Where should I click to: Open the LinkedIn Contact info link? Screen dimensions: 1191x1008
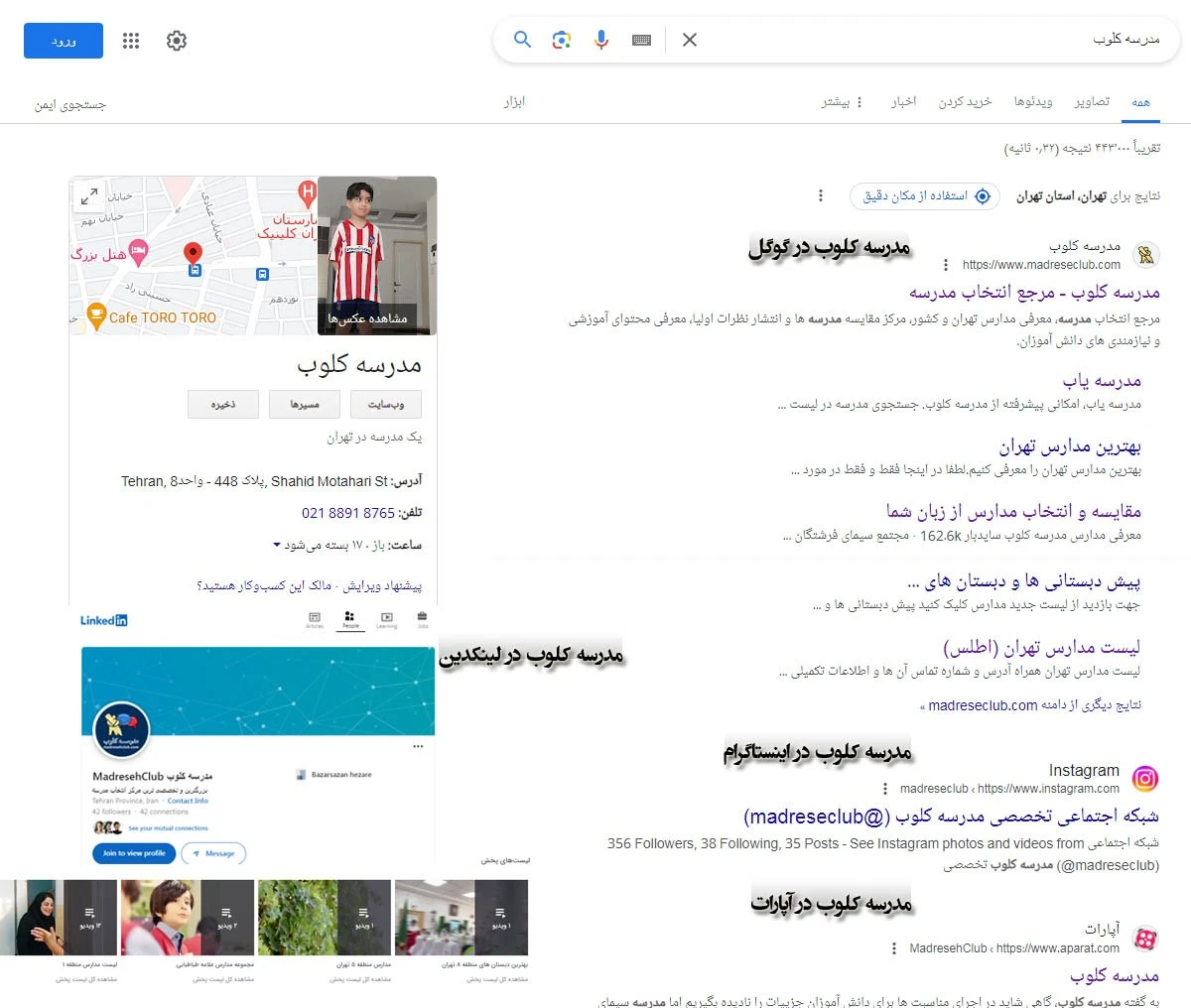[x=188, y=801]
